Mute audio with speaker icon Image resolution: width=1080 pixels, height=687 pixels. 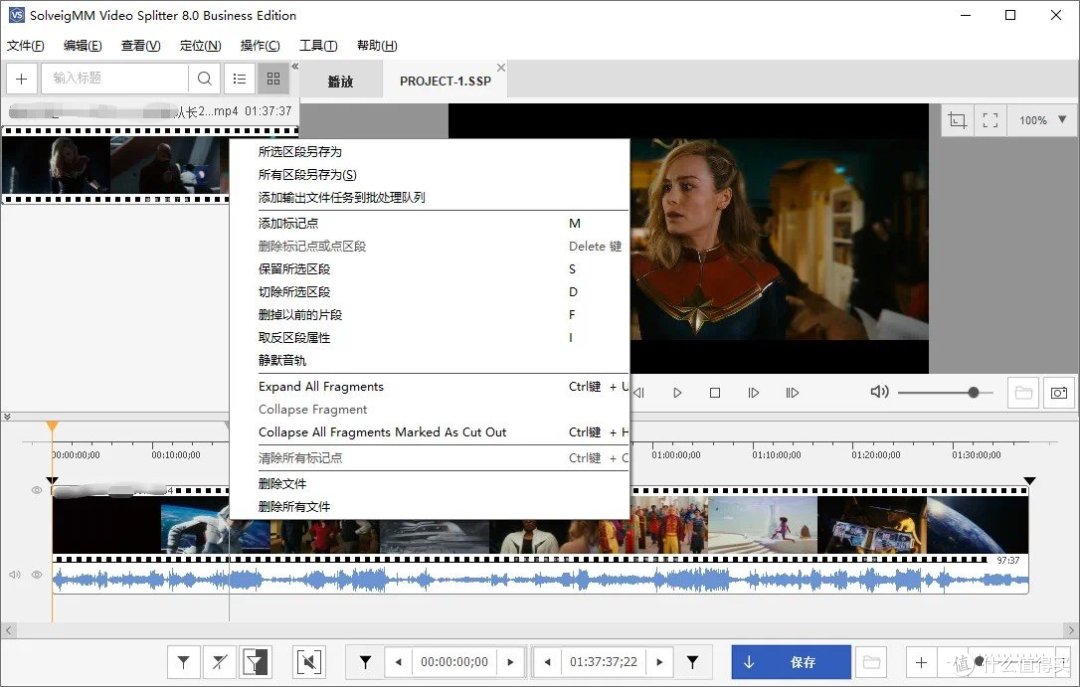tap(879, 392)
